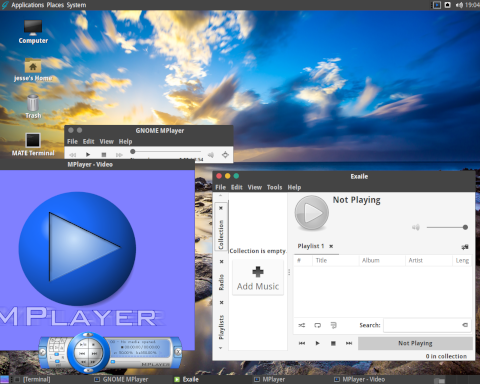Screen dimensions: 480x384
Task: Click the Not Playing progress bar
Action: point(415,343)
